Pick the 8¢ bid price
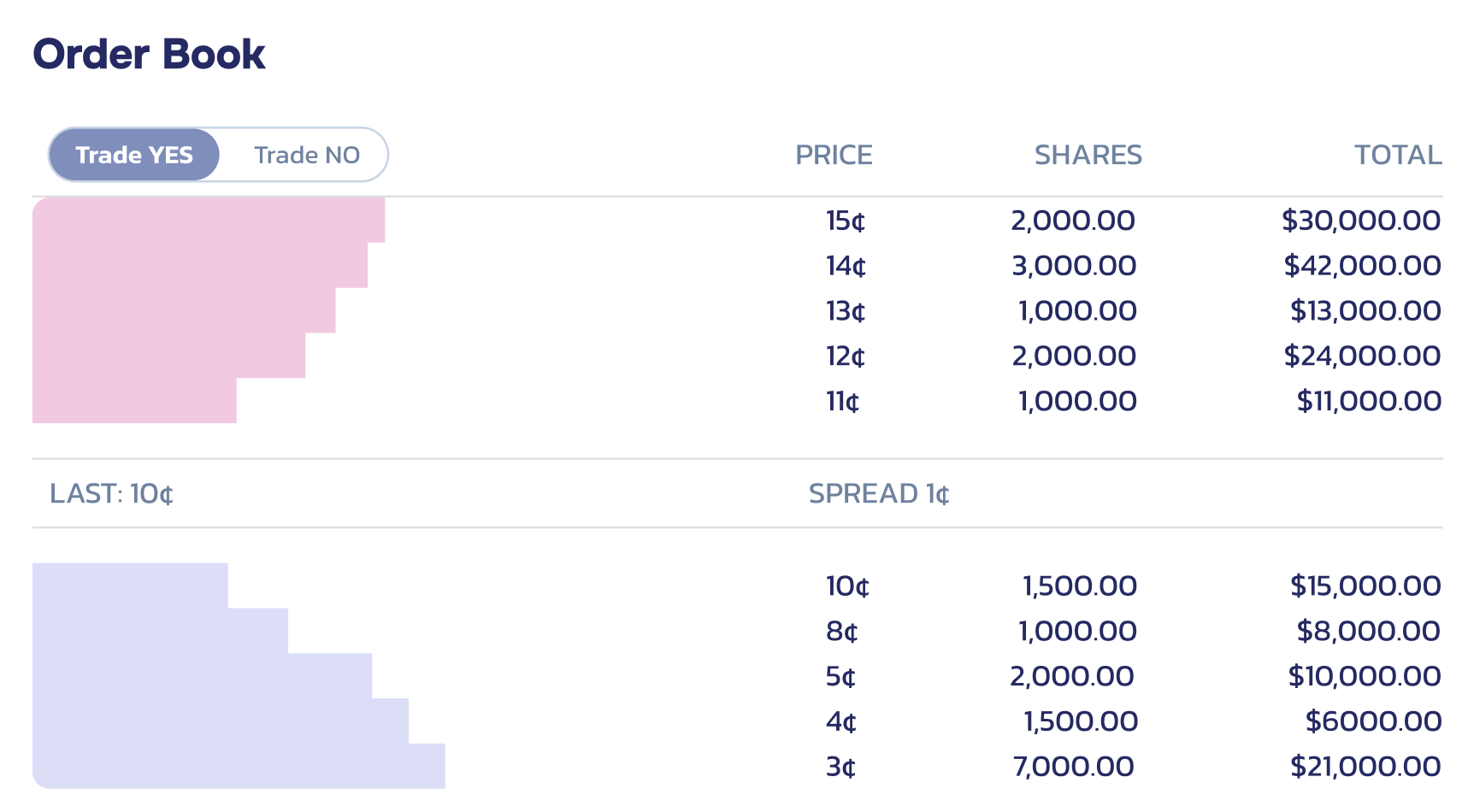The width and height of the screenshot is (1474, 812). click(842, 632)
